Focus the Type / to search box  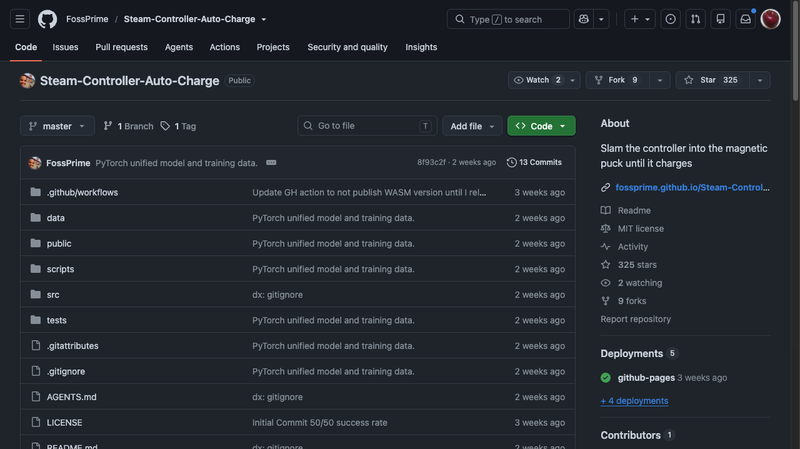508,19
